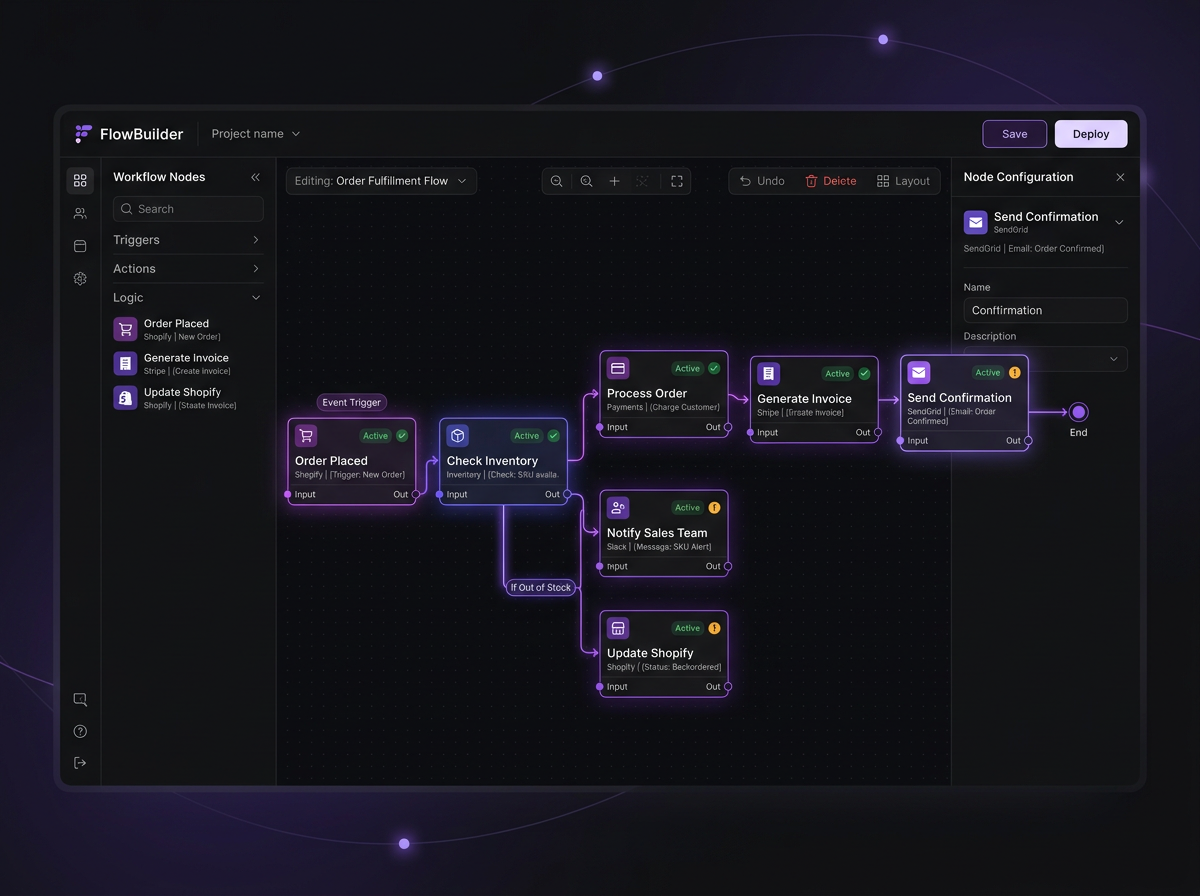This screenshot has height=896, width=1200.
Task: Collapse the Logic section
Action: [187, 298]
